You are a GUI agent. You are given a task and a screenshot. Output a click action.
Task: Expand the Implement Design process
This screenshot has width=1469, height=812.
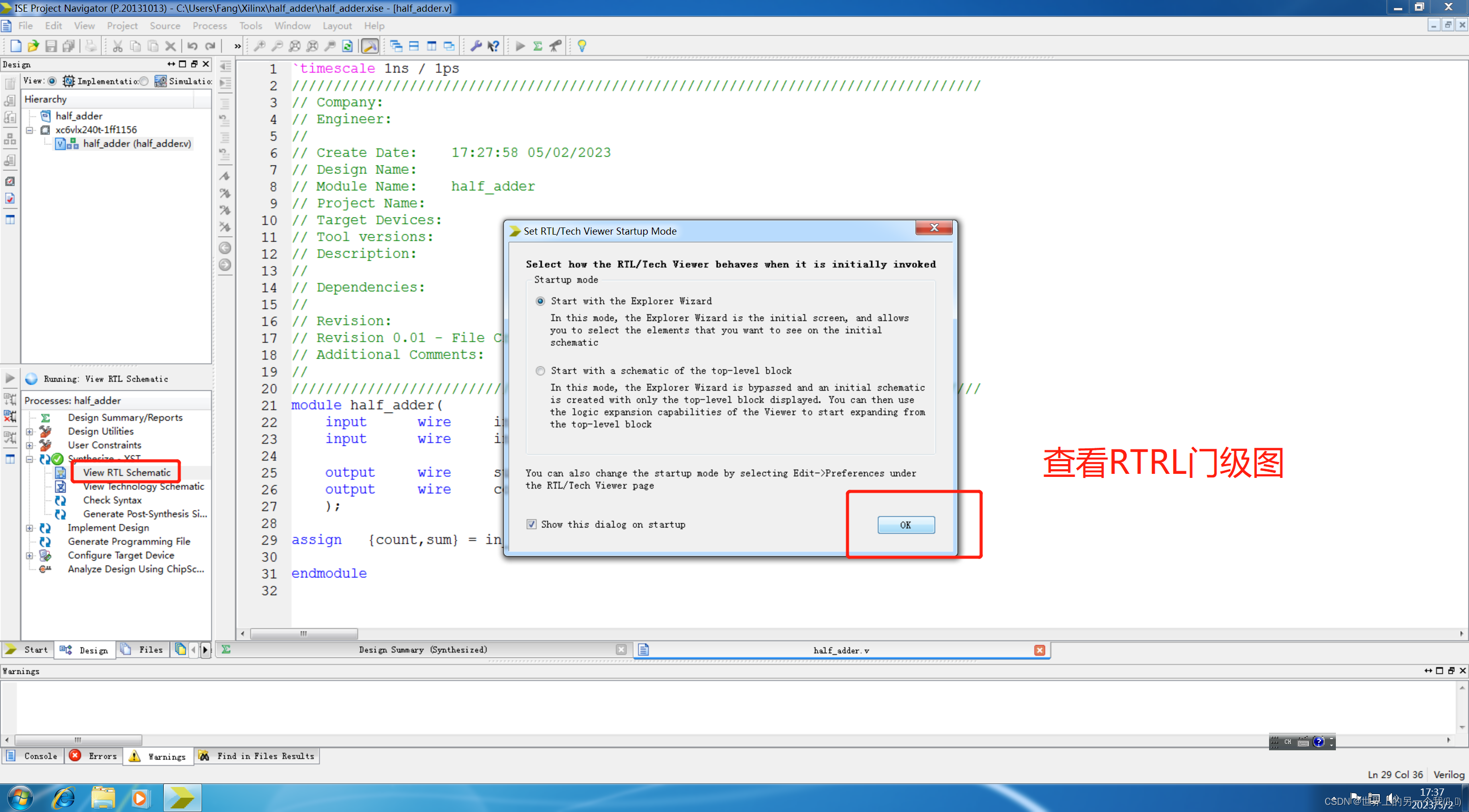click(x=30, y=528)
